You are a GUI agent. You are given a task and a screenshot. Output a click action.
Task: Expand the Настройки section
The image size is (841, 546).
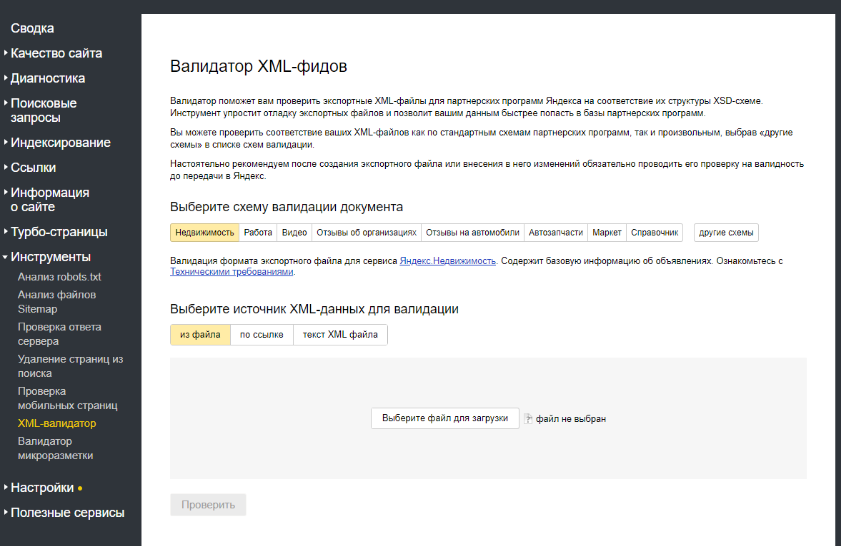pos(42,488)
